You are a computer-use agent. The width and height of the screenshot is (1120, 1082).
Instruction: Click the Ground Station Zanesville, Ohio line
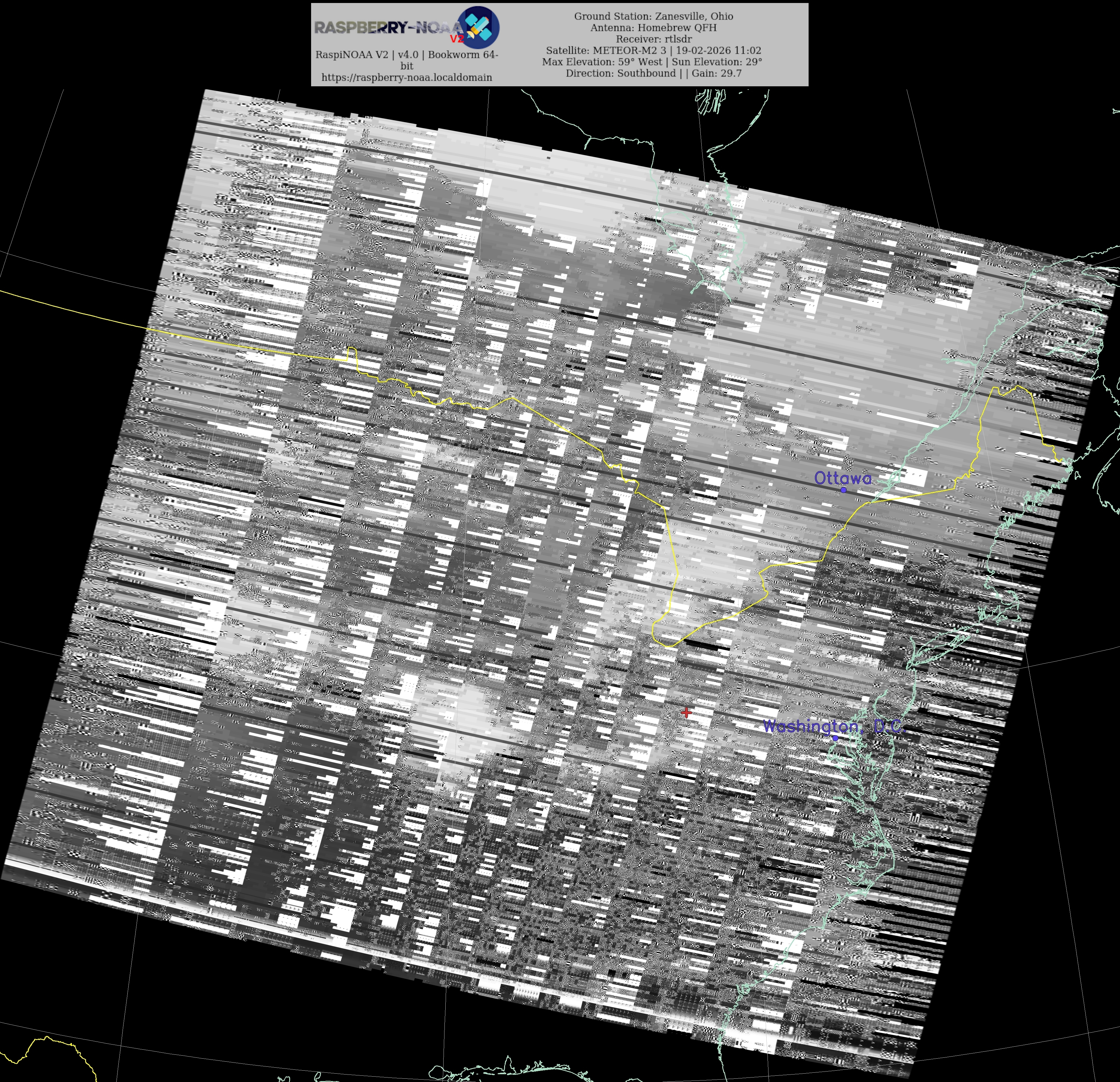[653, 16]
